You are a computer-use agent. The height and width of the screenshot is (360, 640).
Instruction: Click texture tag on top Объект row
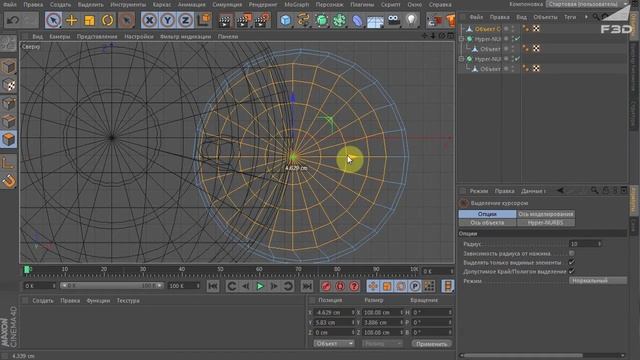click(536, 29)
